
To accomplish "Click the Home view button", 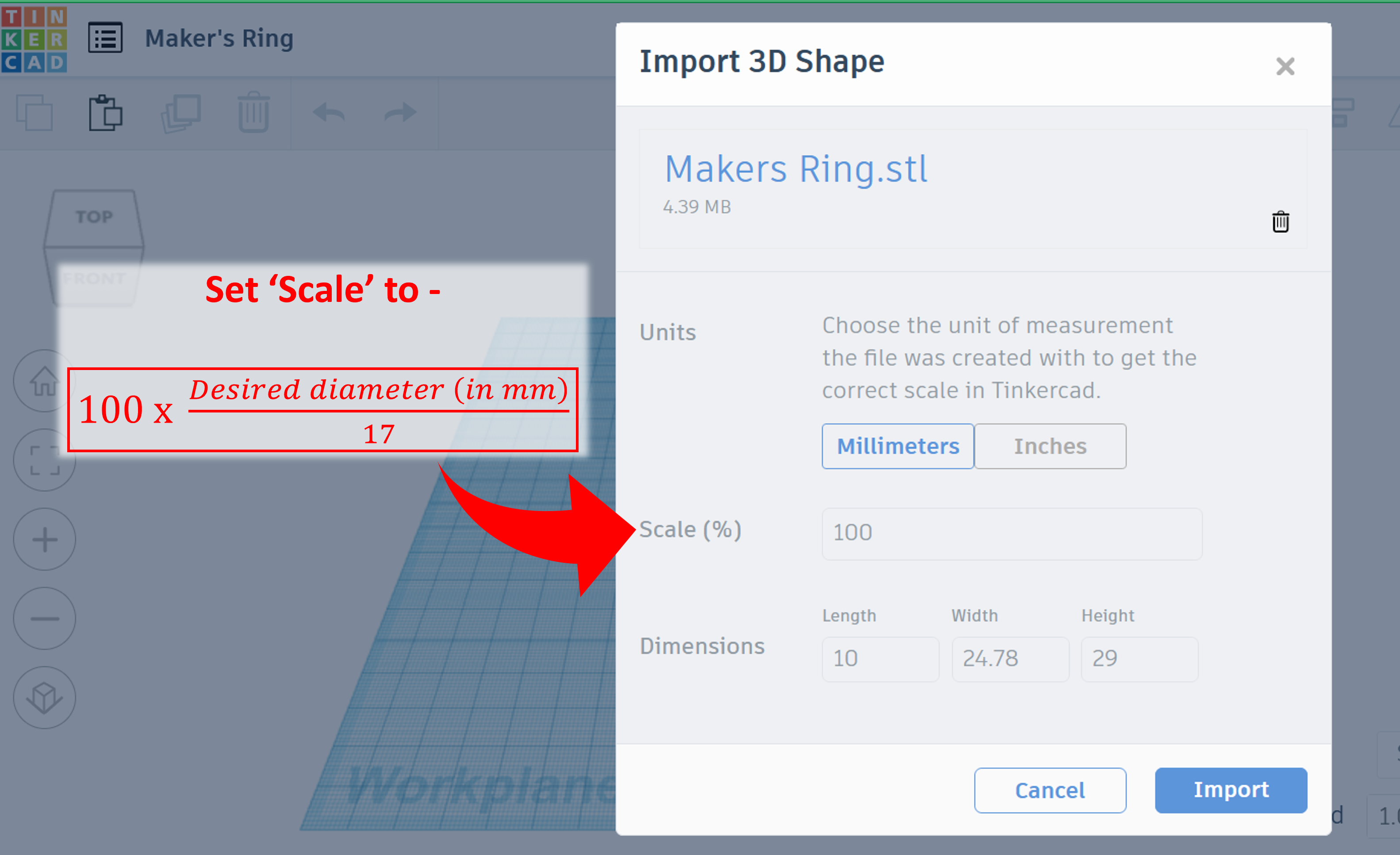I will pos(44,380).
